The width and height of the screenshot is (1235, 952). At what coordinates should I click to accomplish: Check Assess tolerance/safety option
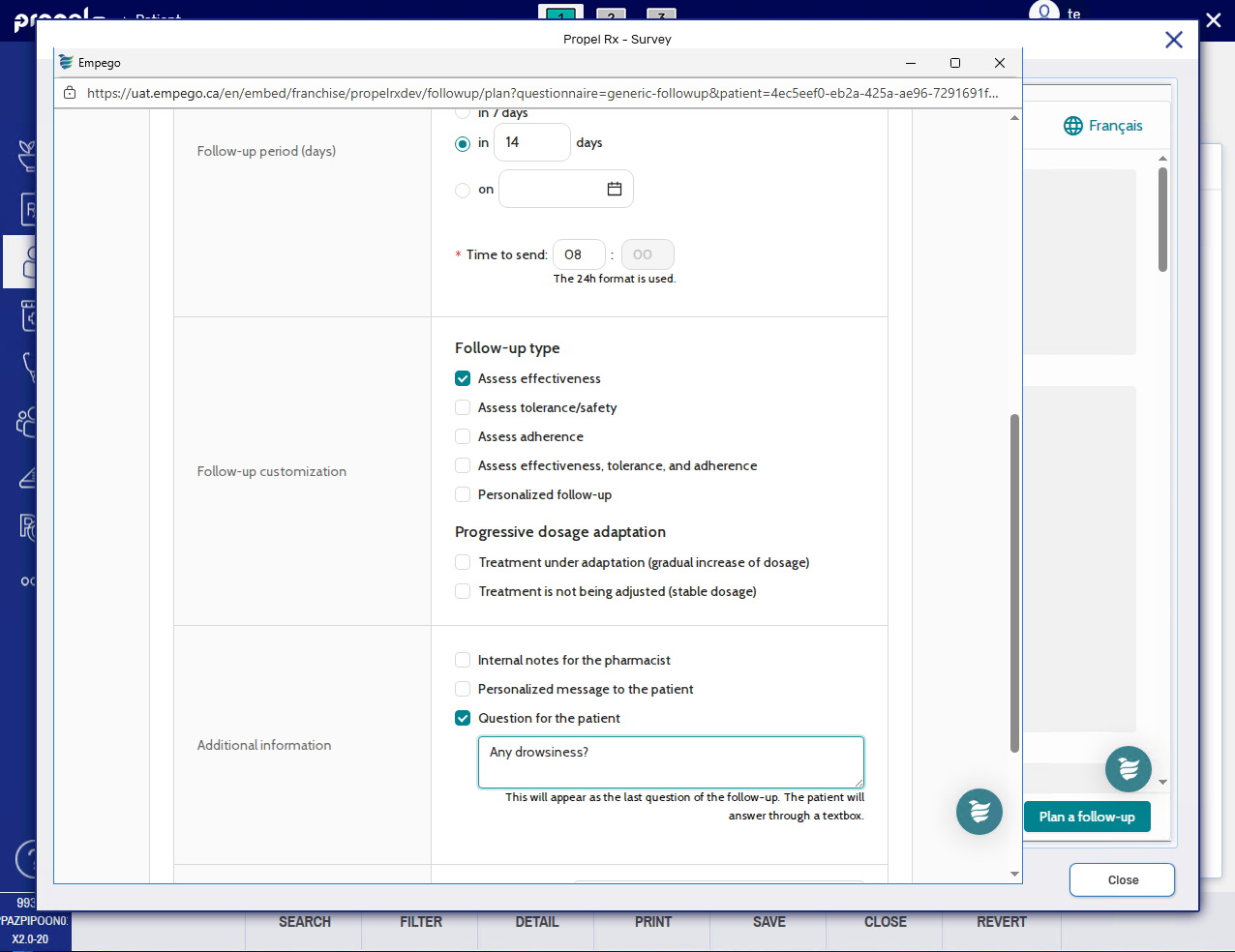click(463, 407)
